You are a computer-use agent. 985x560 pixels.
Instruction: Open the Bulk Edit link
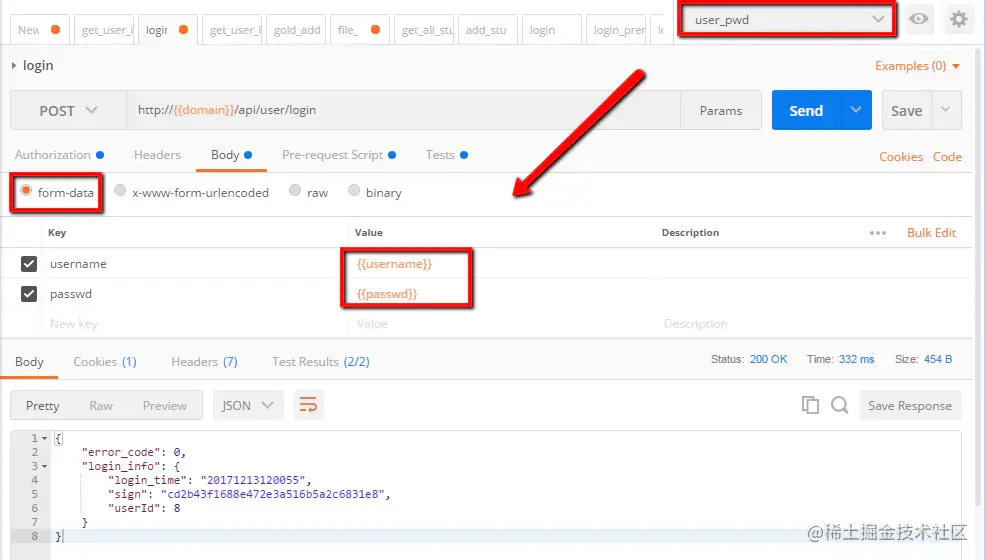coord(931,233)
